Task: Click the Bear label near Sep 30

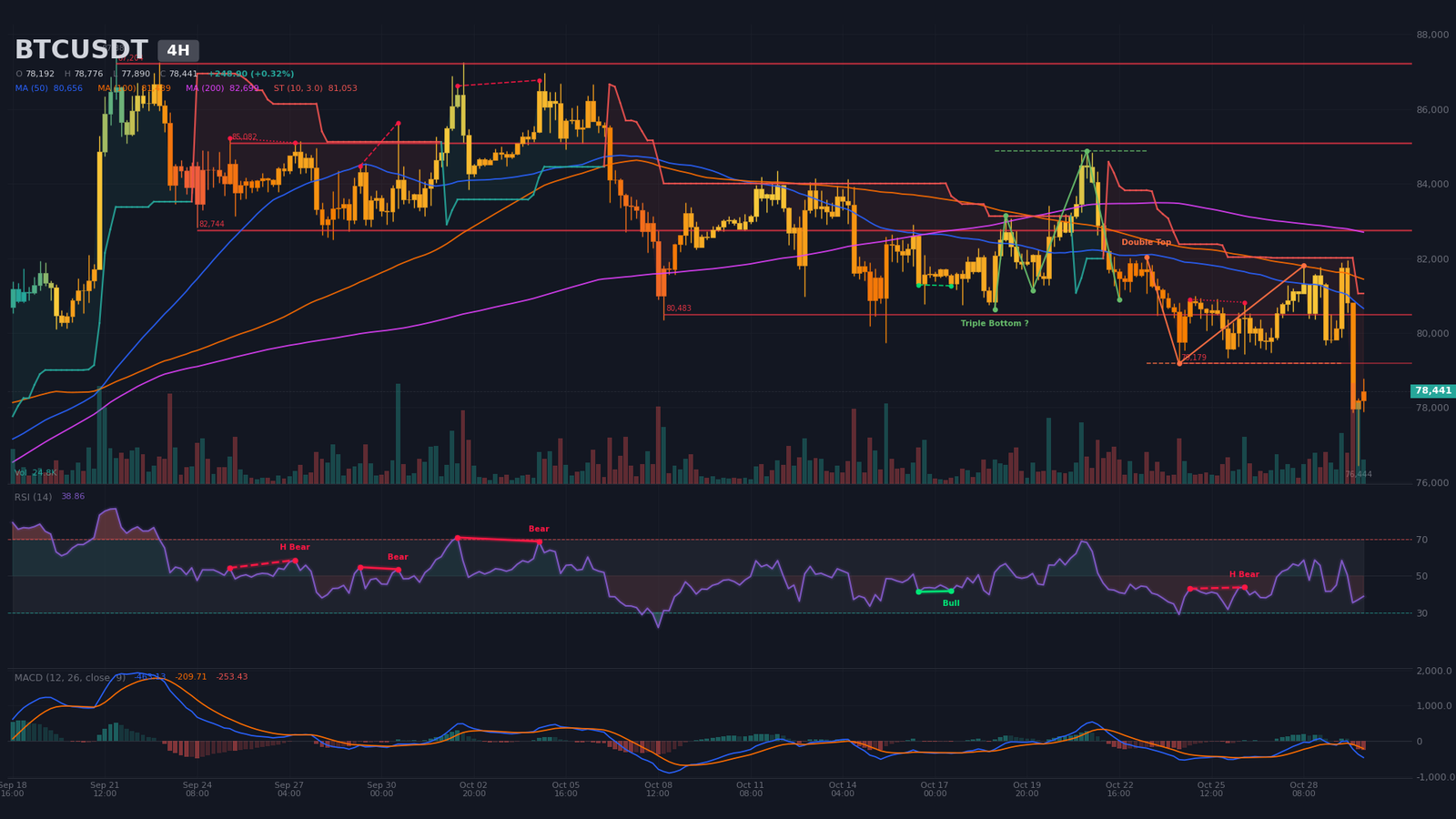Action: pyautogui.click(x=398, y=557)
